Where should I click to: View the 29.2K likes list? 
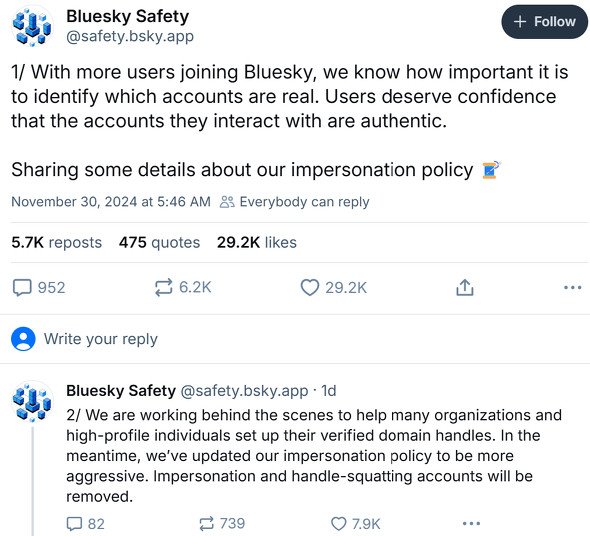pos(257,242)
